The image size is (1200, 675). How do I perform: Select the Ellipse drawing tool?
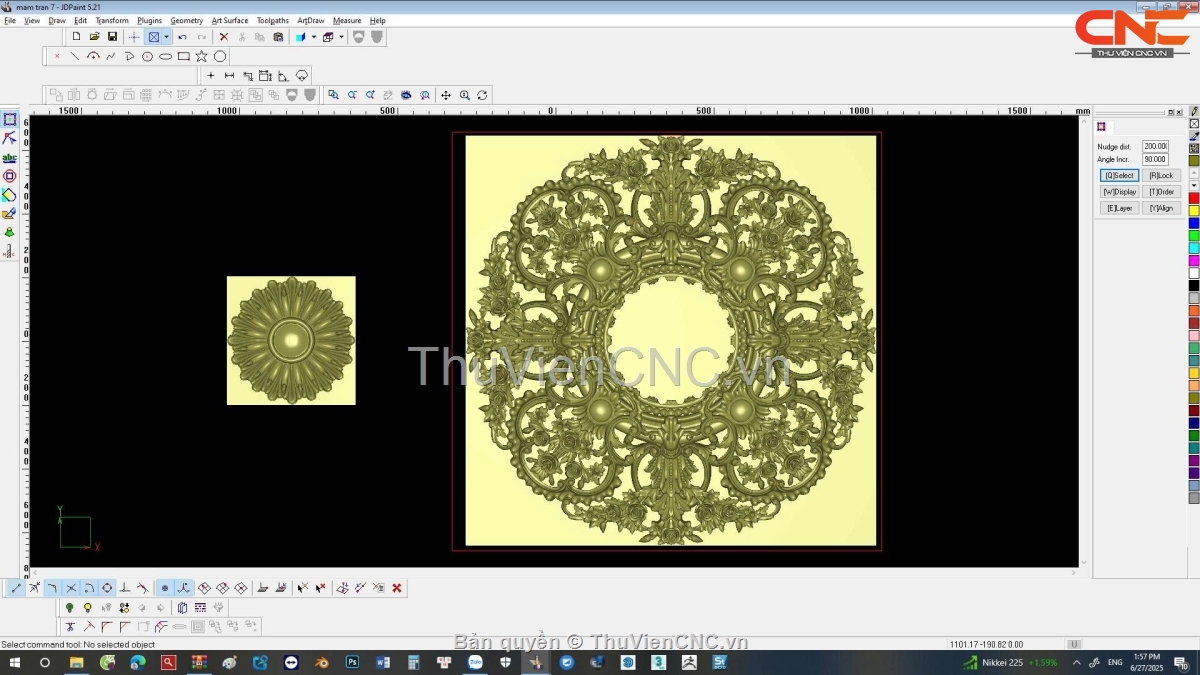click(x=165, y=56)
